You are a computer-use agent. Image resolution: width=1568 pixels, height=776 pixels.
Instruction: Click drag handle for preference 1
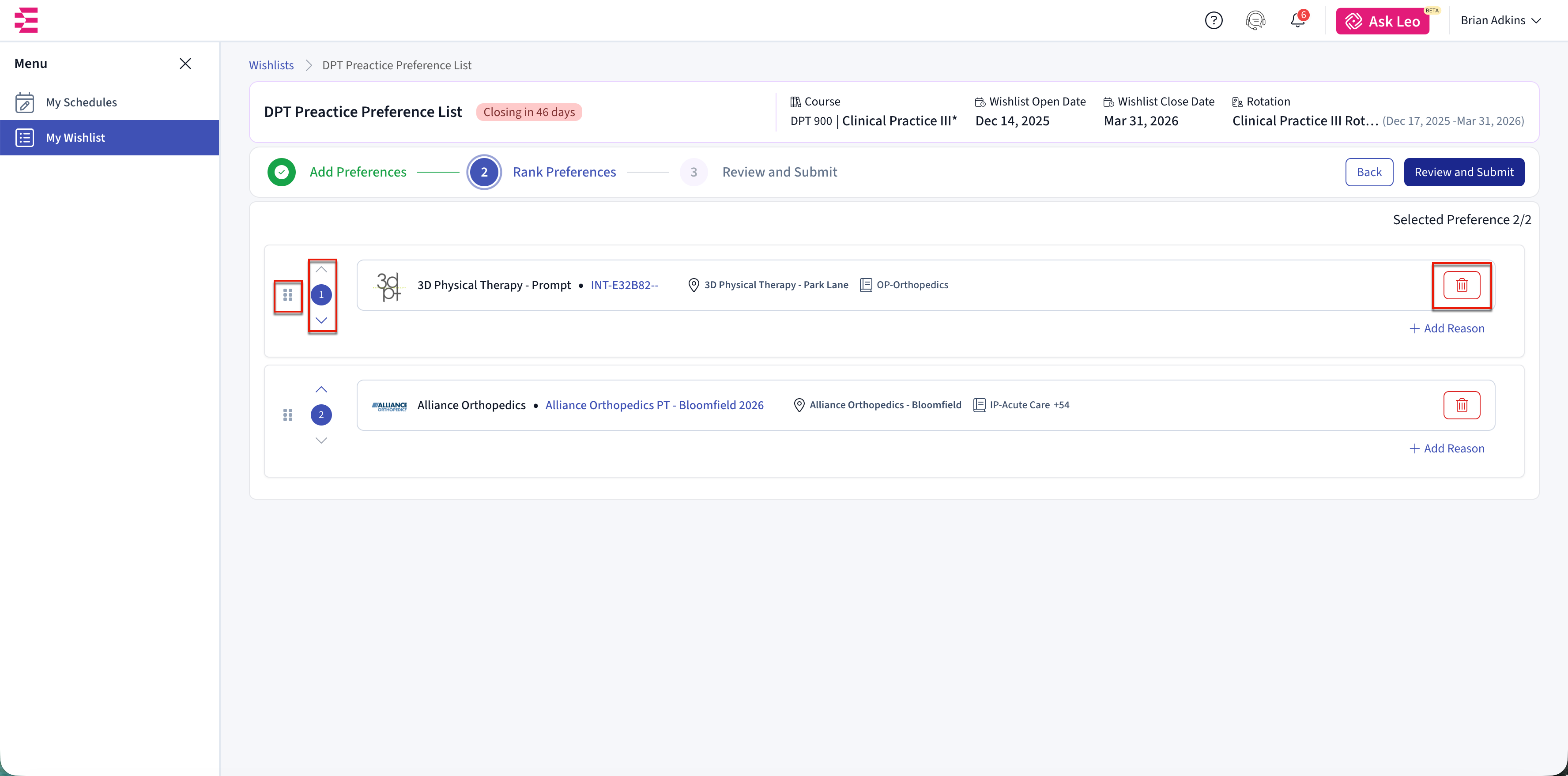pos(288,295)
